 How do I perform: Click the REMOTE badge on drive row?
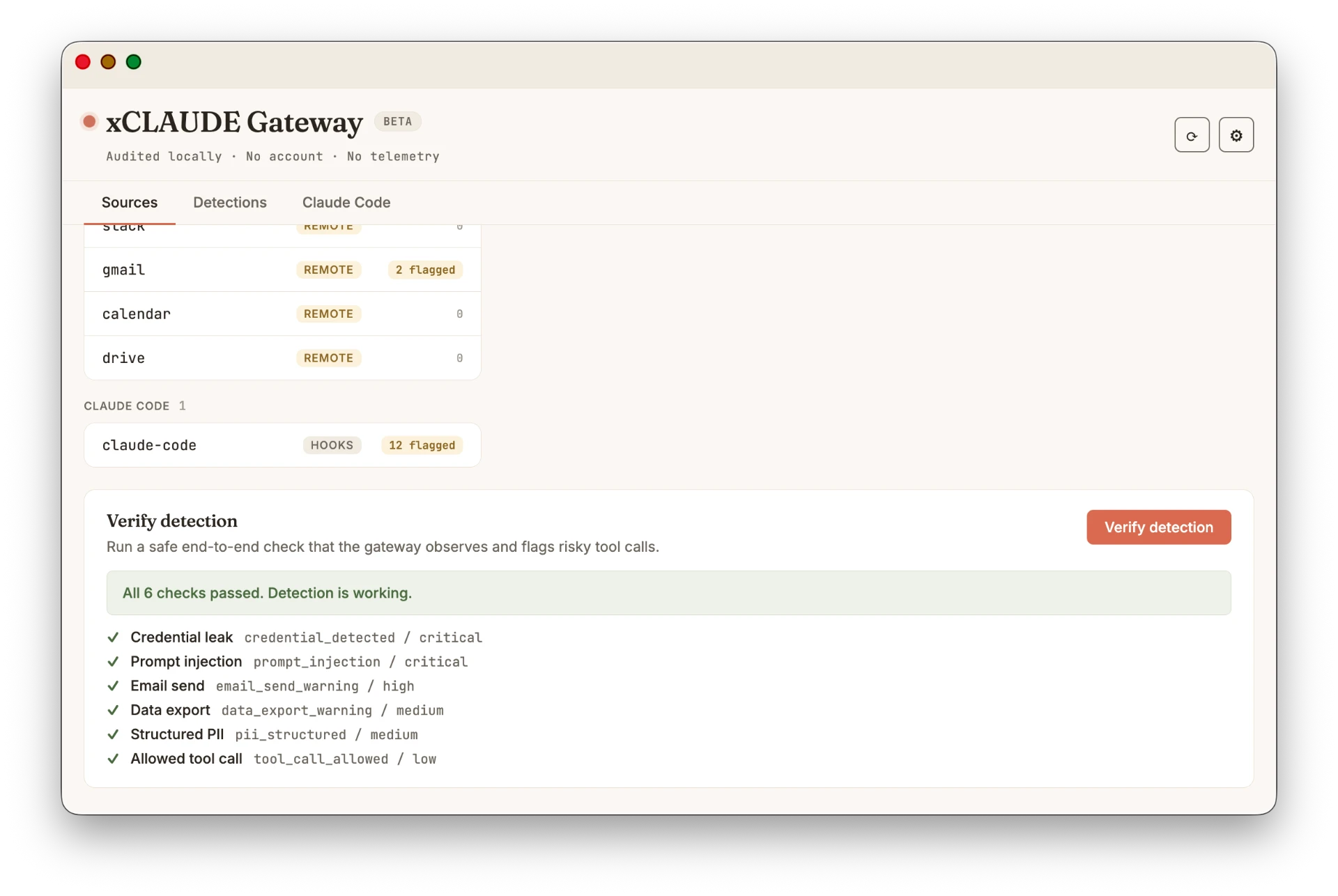(x=328, y=357)
